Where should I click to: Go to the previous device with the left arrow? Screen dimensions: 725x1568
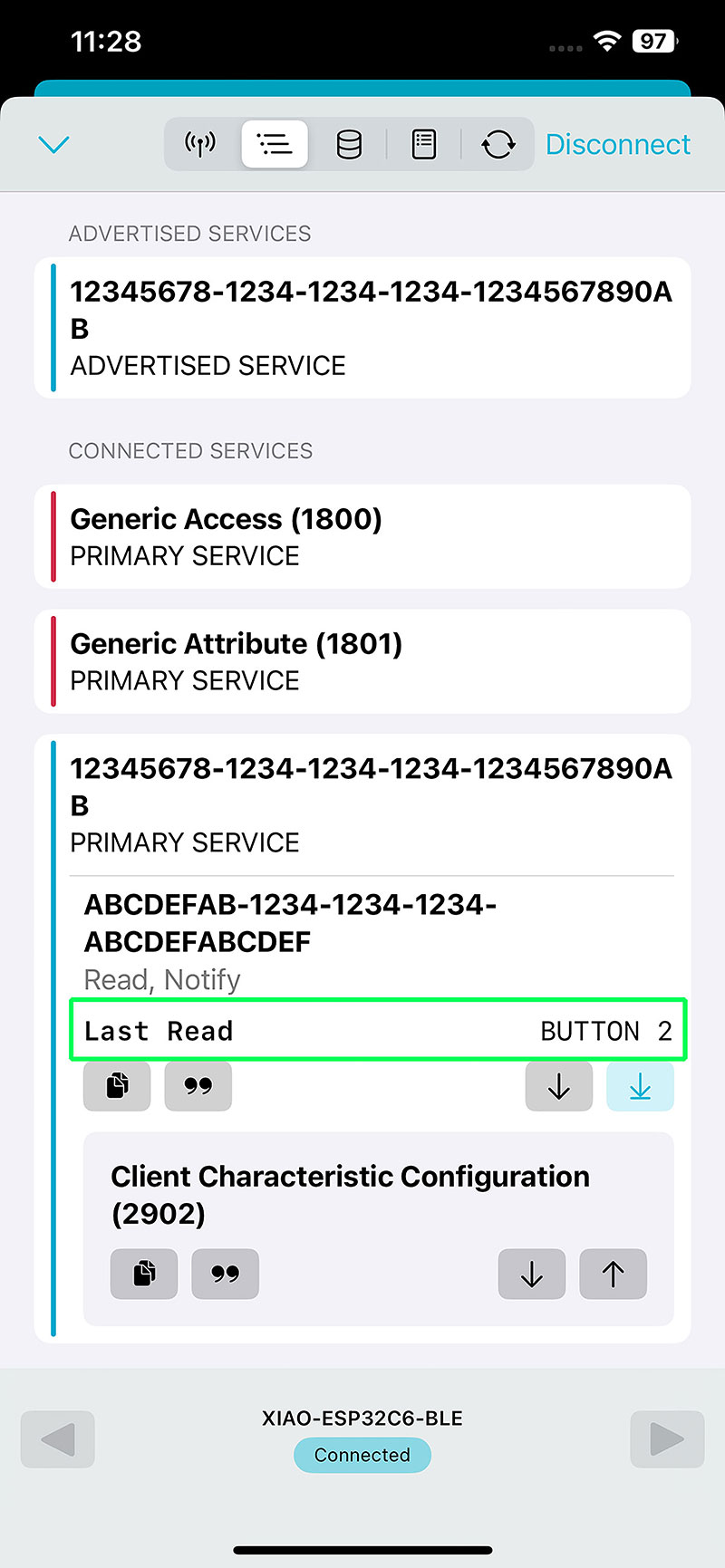tap(58, 1438)
